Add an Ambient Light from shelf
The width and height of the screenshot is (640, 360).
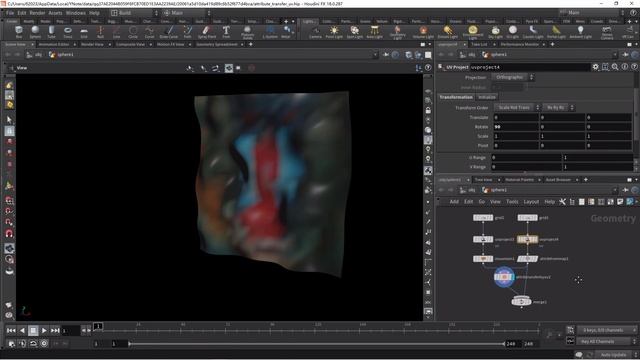580,31
